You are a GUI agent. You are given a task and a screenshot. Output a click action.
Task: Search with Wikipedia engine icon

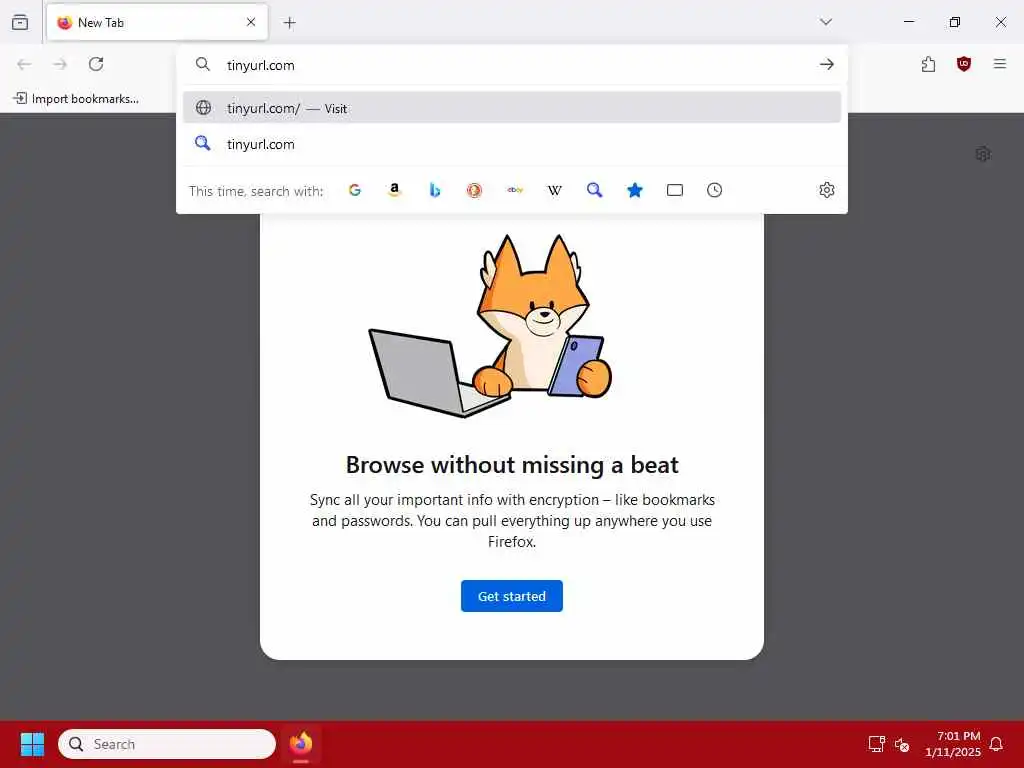point(554,190)
